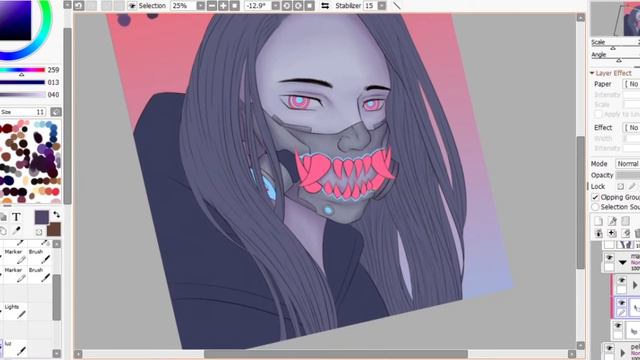
Task: Click the navigator preview thumbnail
Action: (x=616, y=19)
